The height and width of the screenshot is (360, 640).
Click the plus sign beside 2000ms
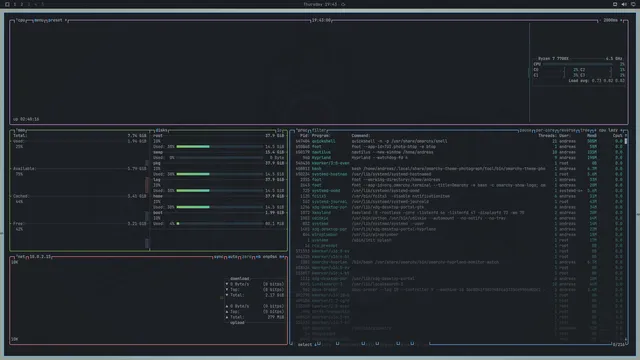click(621, 20)
